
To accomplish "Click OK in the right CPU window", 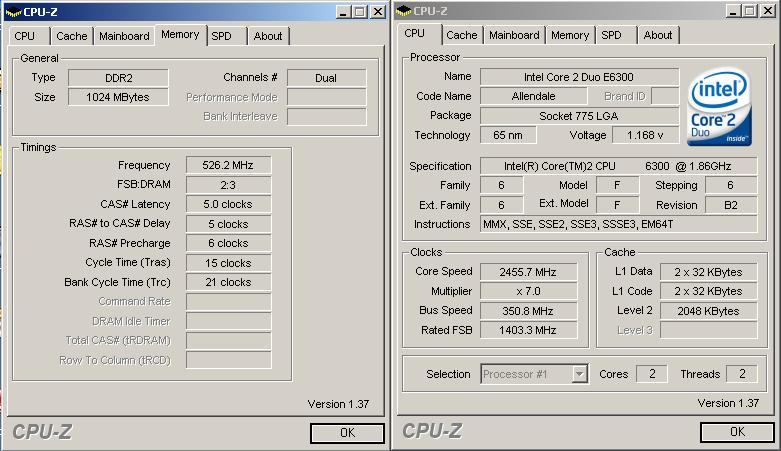I will pos(737,432).
